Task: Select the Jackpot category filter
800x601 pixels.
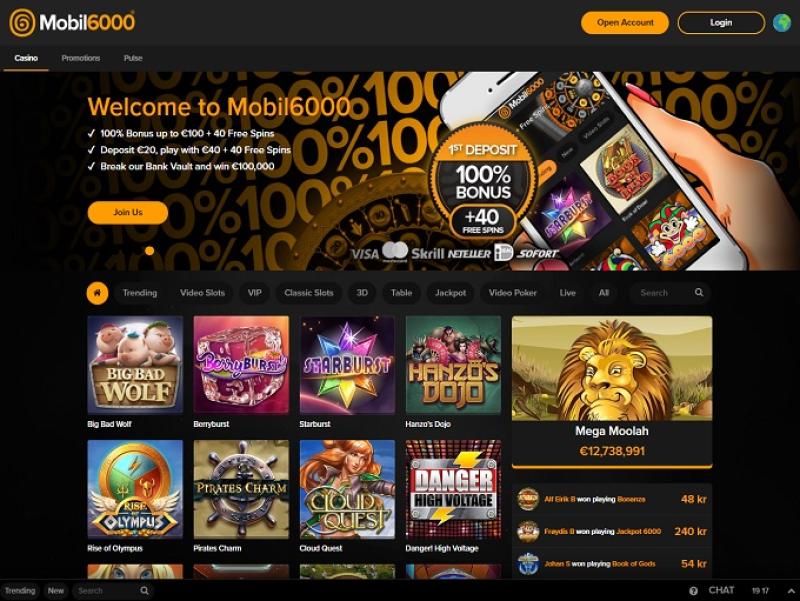Action: (x=450, y=293)
